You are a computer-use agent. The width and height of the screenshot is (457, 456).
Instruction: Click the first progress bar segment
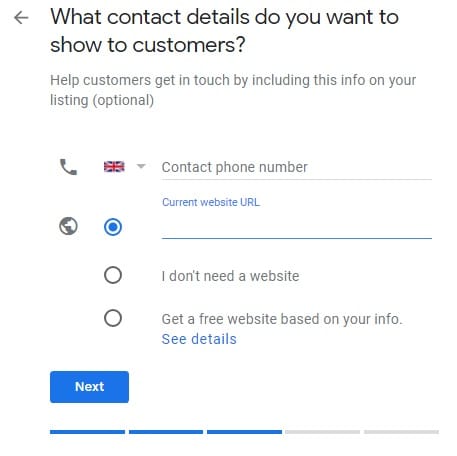point(87,432)
